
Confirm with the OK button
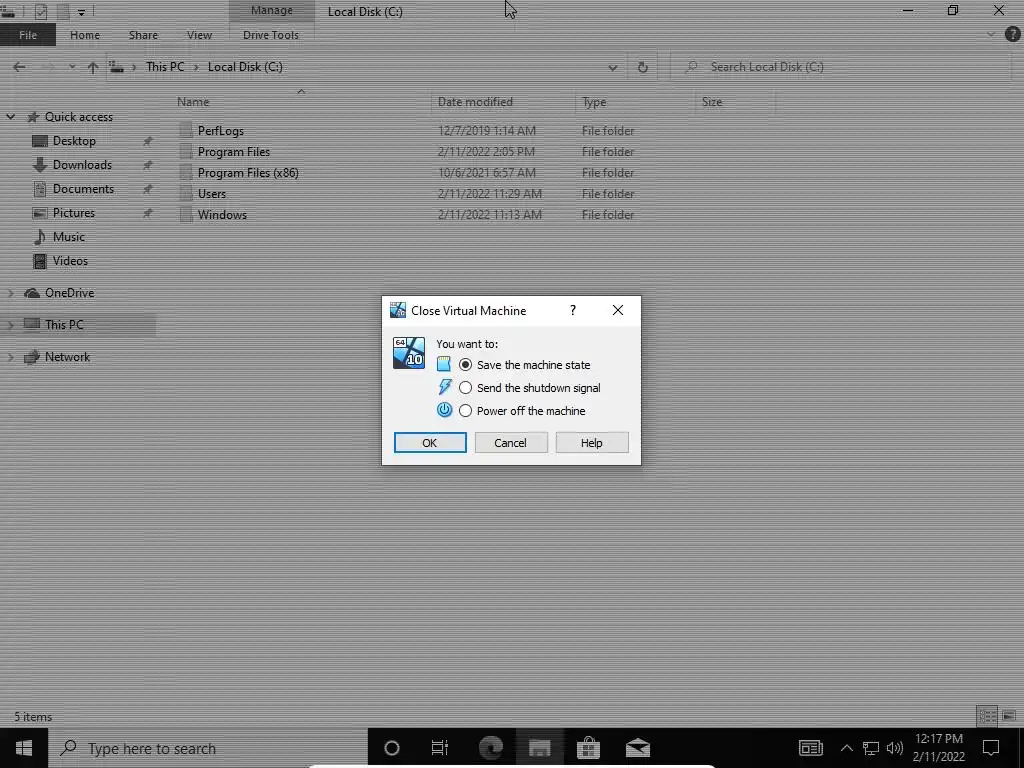(430, 443)
